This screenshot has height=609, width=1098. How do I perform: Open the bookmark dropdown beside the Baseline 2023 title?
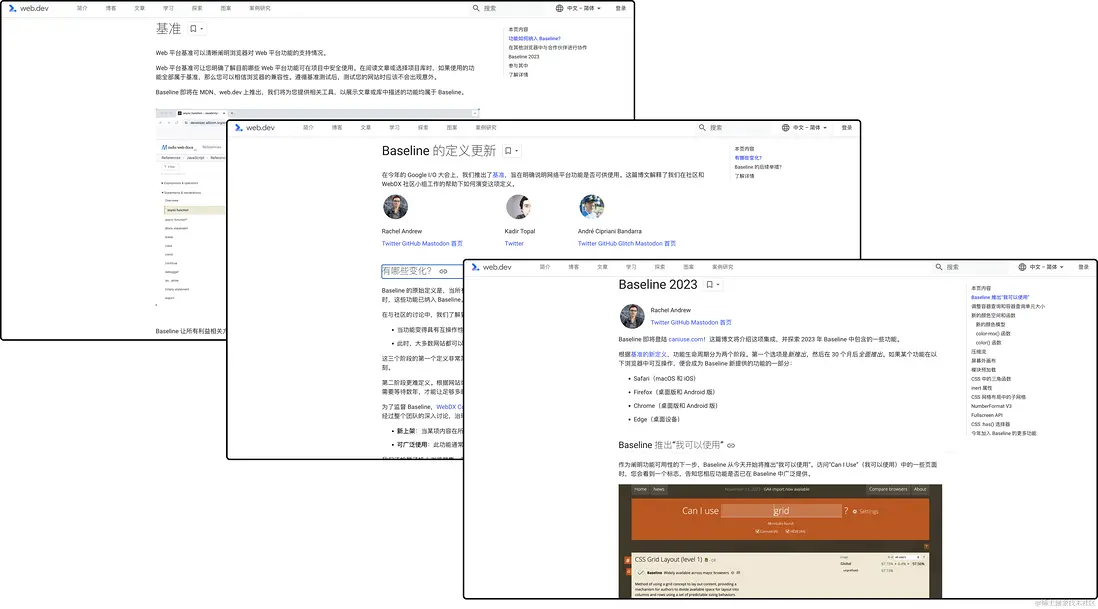[x=713, y=285]
